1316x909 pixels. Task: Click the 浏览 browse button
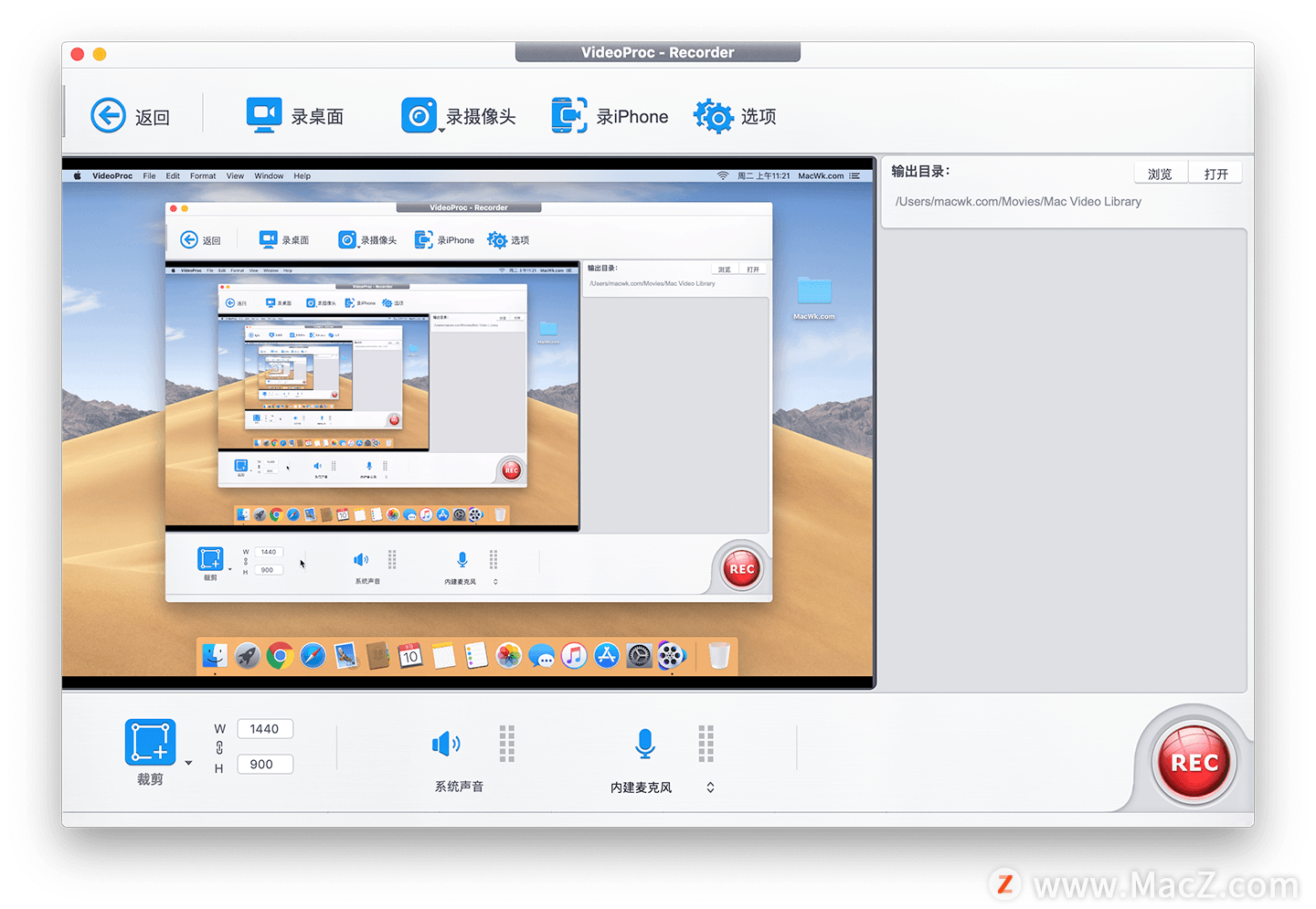point(1161,174)
